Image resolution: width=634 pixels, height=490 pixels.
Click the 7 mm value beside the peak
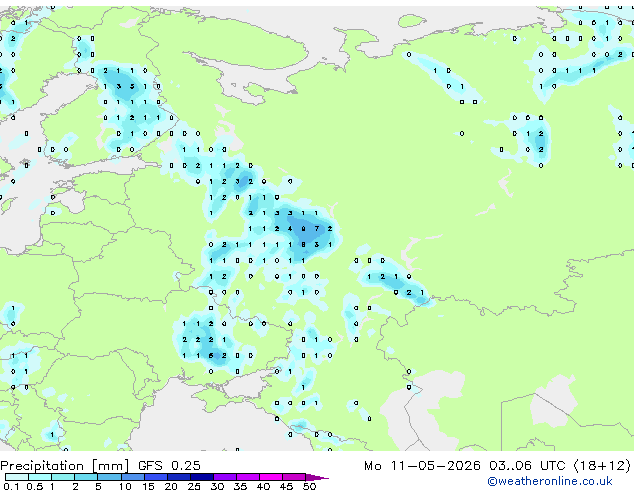pos(317,229)
